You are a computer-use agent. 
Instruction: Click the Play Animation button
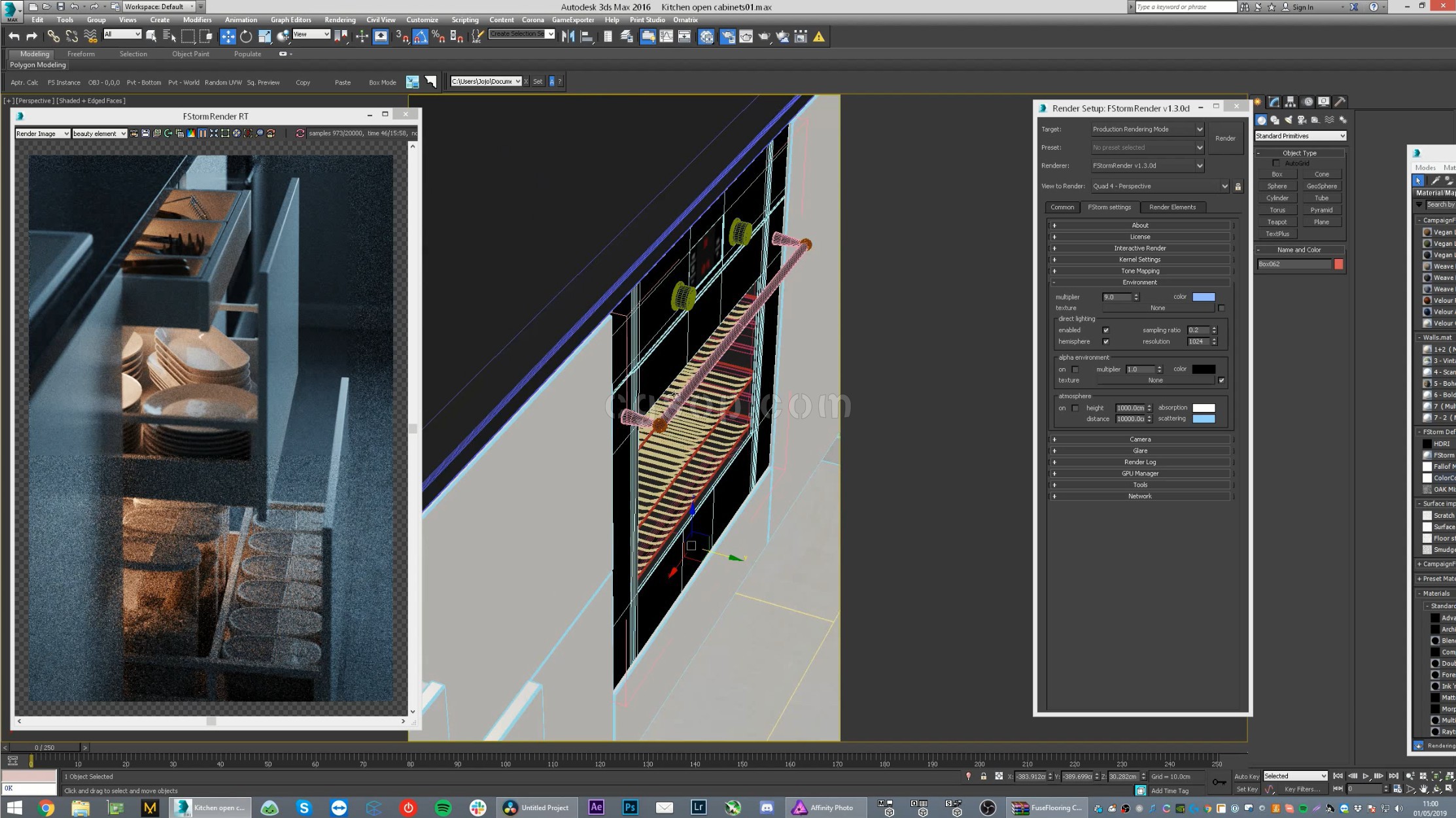1366,776
